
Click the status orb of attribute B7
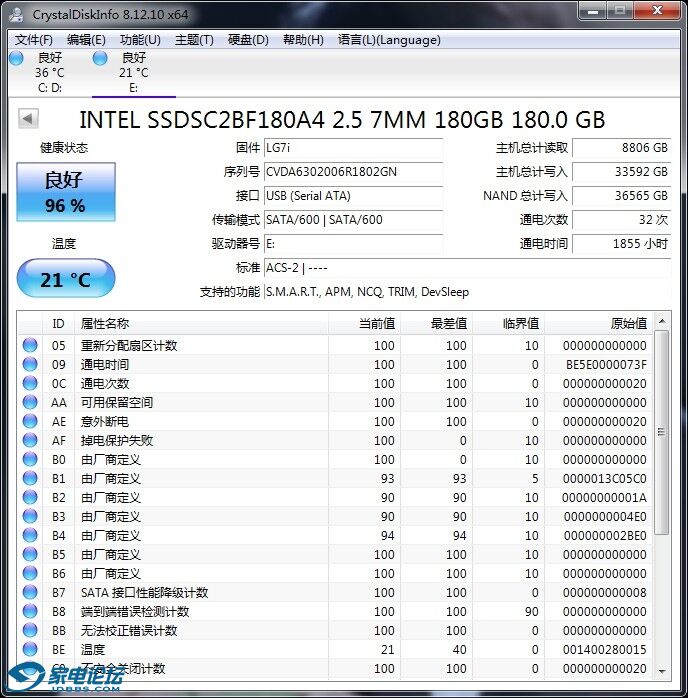click(x=30, y=592)
